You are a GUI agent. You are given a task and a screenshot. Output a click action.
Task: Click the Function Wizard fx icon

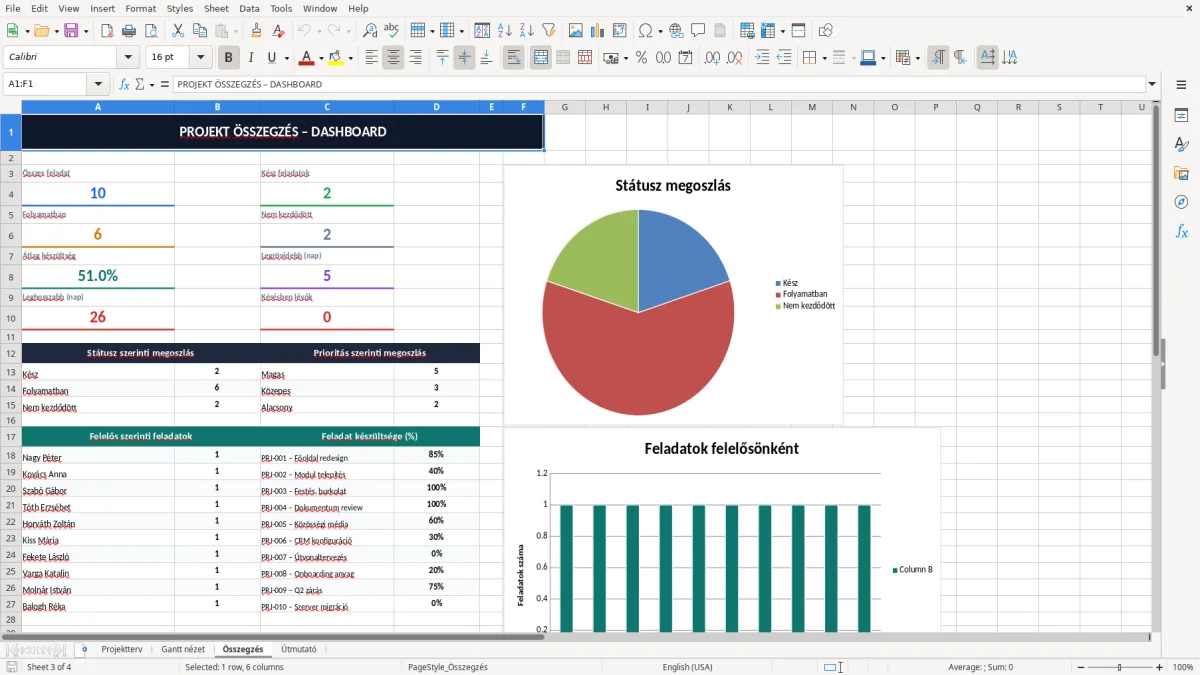pos(125,84)
